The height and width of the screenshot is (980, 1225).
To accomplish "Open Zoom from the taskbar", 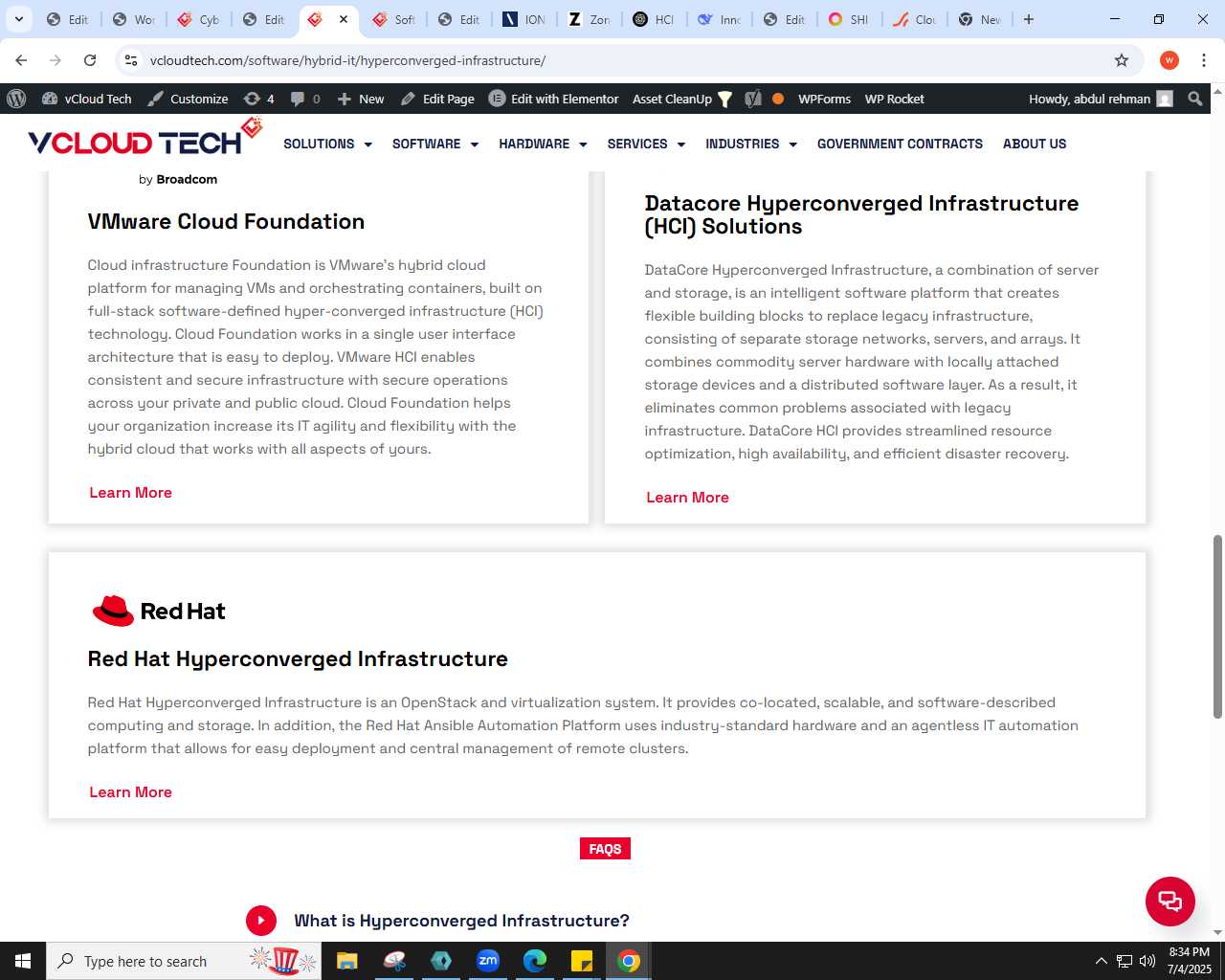I will [488, 961].
